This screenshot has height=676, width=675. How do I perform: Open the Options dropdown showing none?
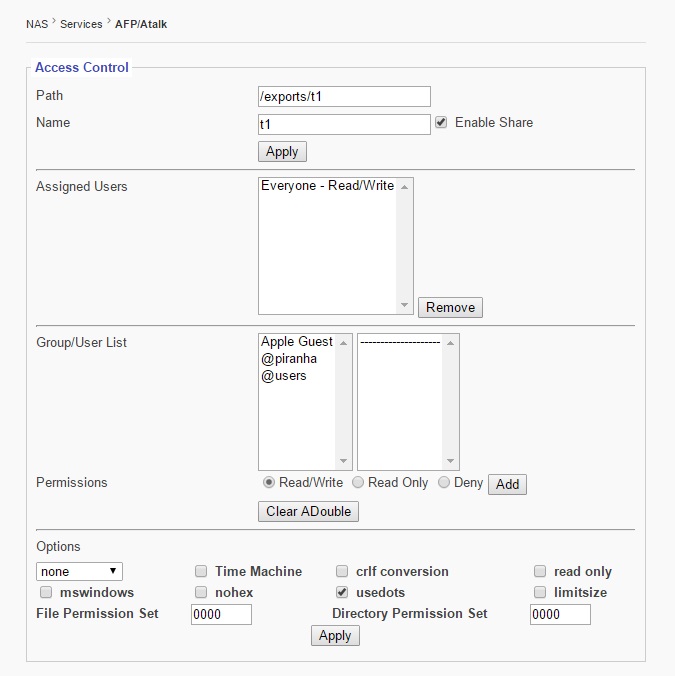[x=79, y=571]
